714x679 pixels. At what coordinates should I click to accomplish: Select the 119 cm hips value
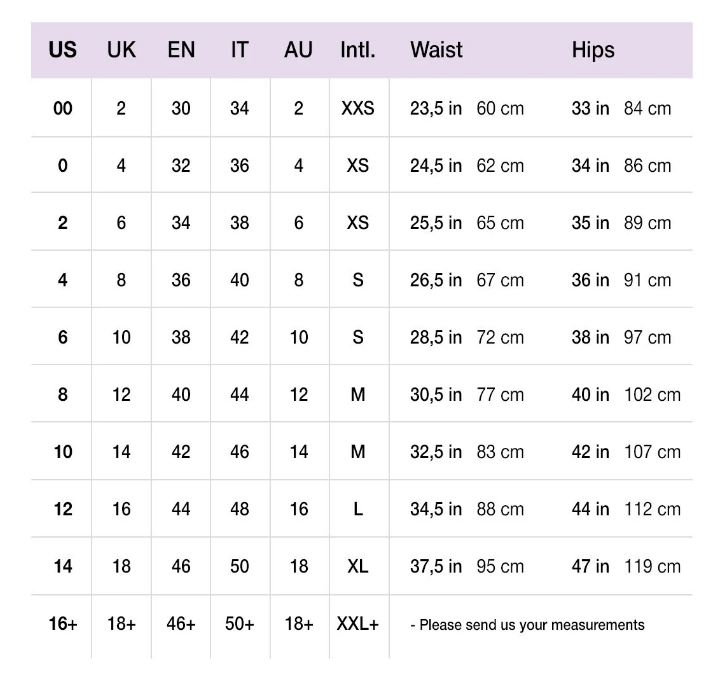(x=652, y=567)
